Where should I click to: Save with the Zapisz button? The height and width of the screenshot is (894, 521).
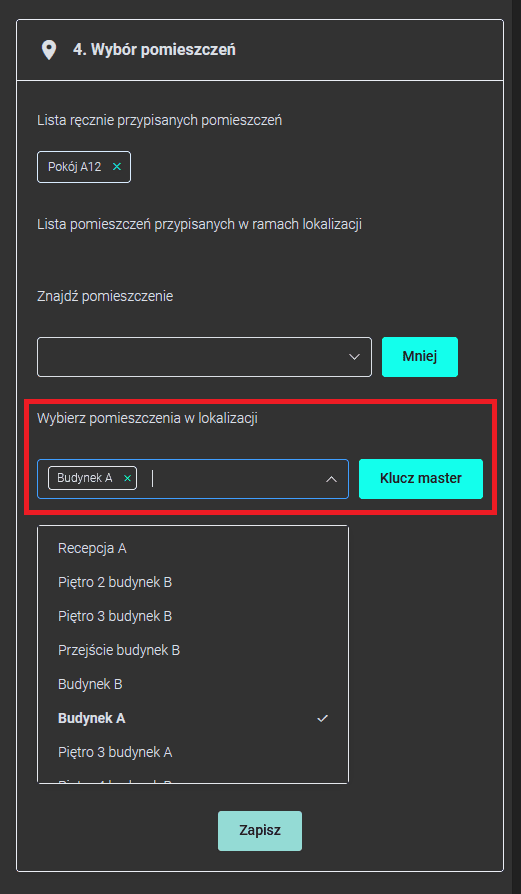click(260, 831)
